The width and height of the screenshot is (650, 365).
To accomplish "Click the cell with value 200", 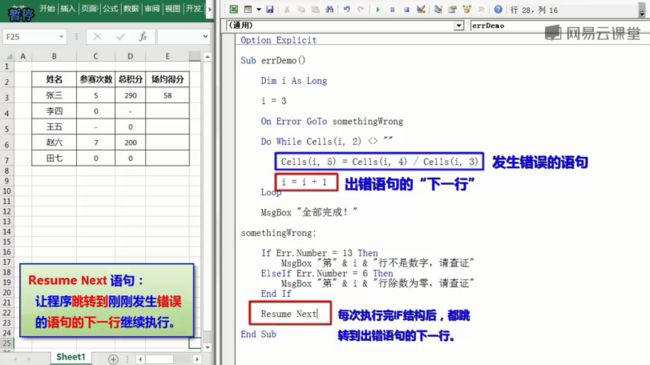I will point(130,142).
